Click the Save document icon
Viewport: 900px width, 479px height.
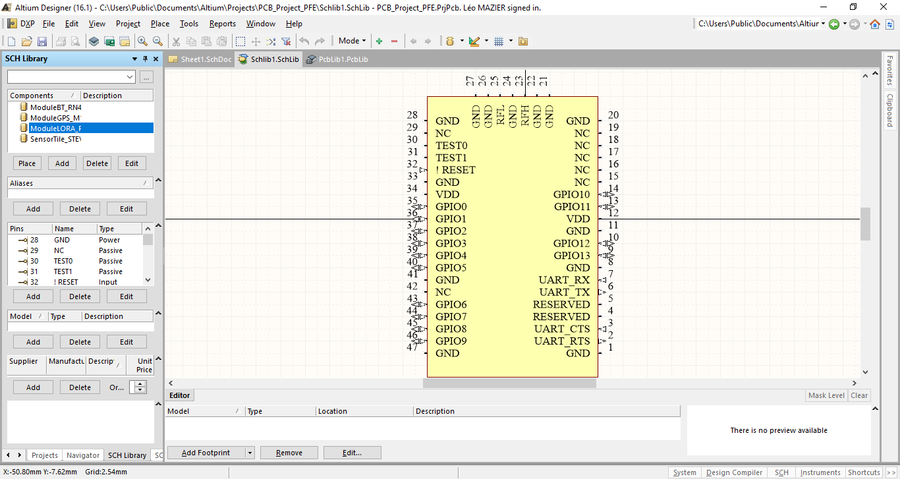pos(42,41)
